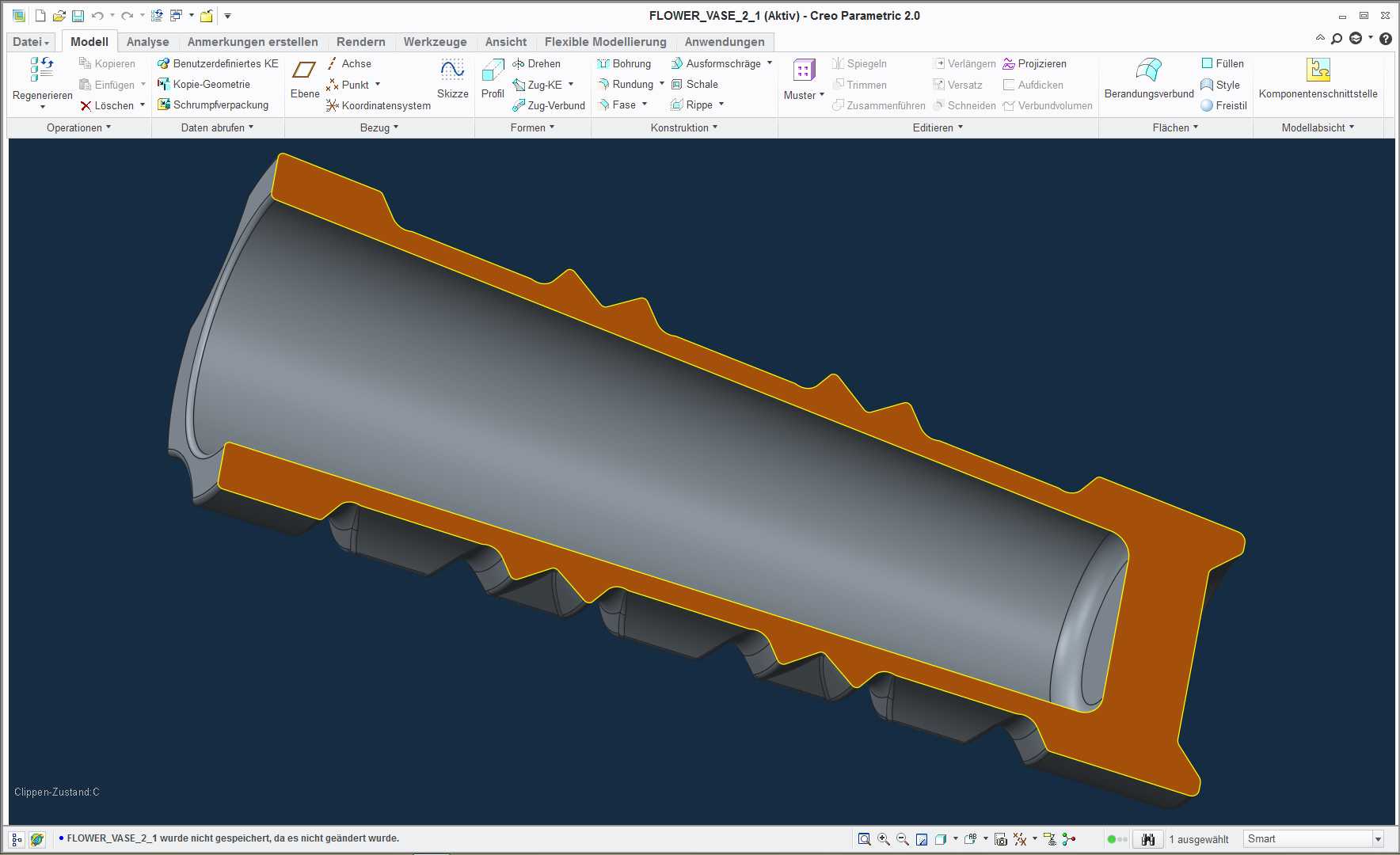The image size is (1400, 855).
Task: Create an Achse datum axis
Action: tap(348, 63)
